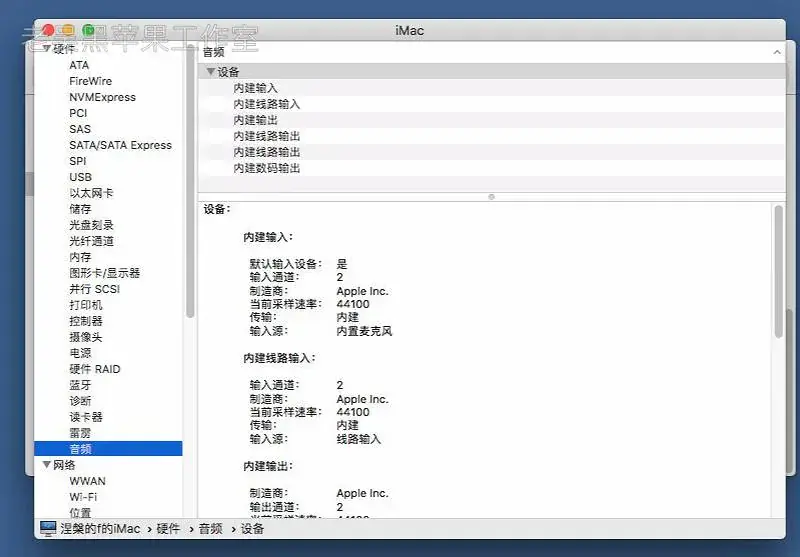Select 以太网卡 in the sidebar
The image size is (800, 557).
(x=91, y=193)
